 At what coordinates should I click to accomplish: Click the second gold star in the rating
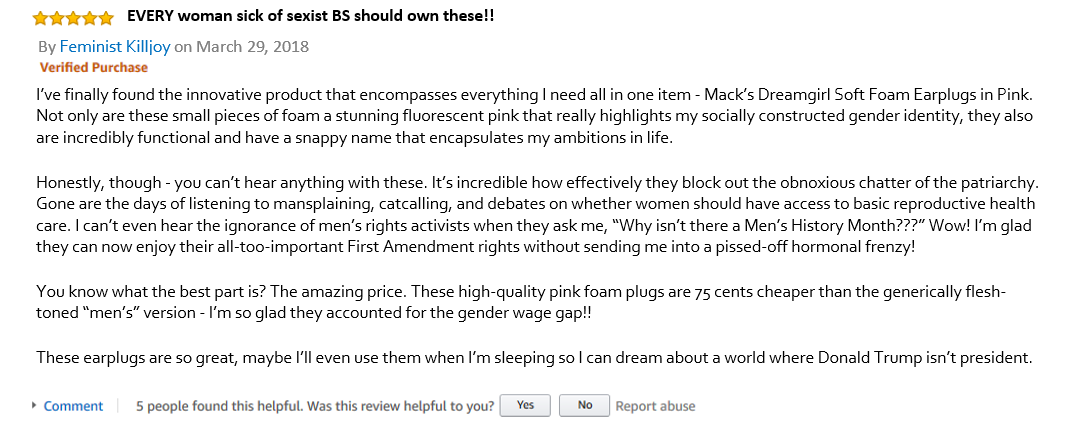coord(57,18)
